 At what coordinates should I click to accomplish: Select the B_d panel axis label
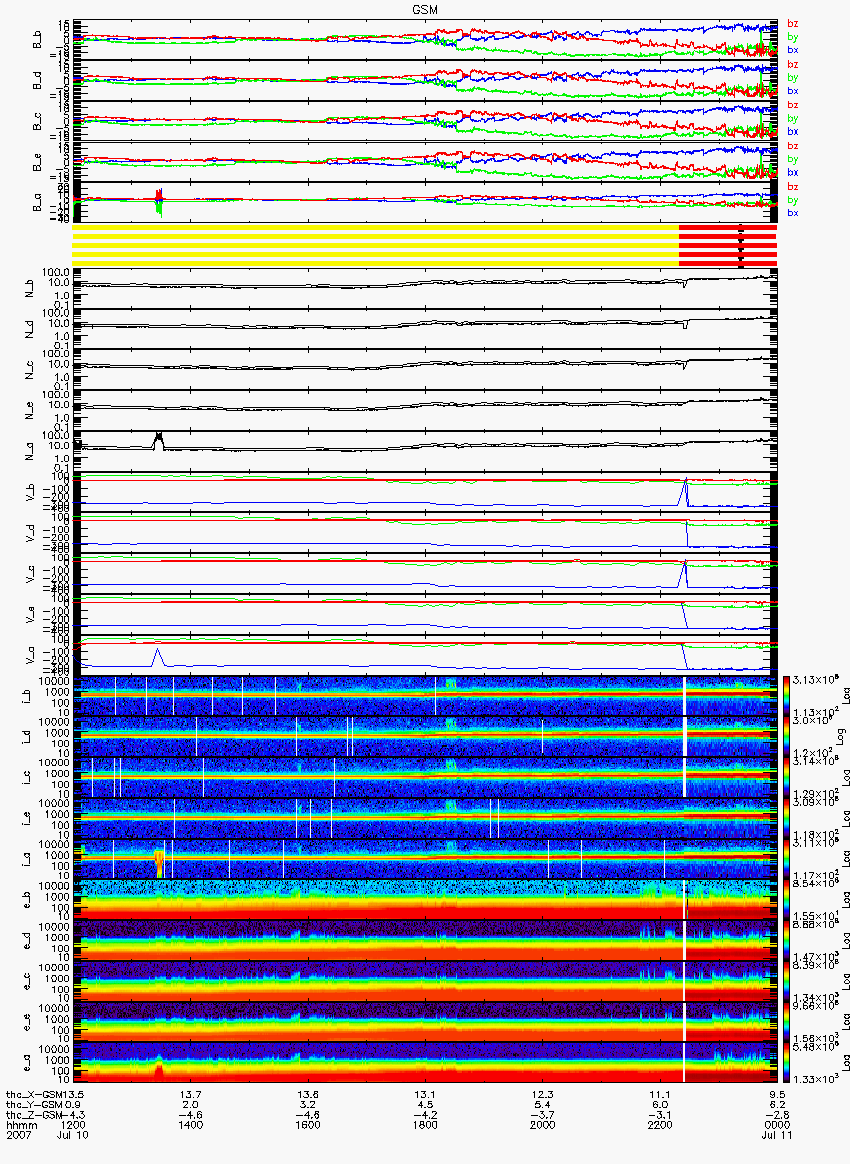click(37, 80)
